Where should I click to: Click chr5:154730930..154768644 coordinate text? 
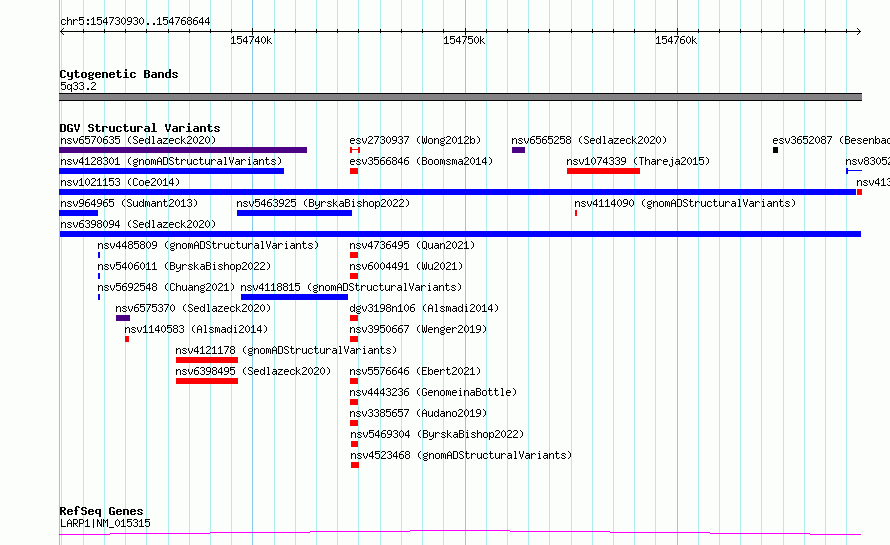click(135, 21)
